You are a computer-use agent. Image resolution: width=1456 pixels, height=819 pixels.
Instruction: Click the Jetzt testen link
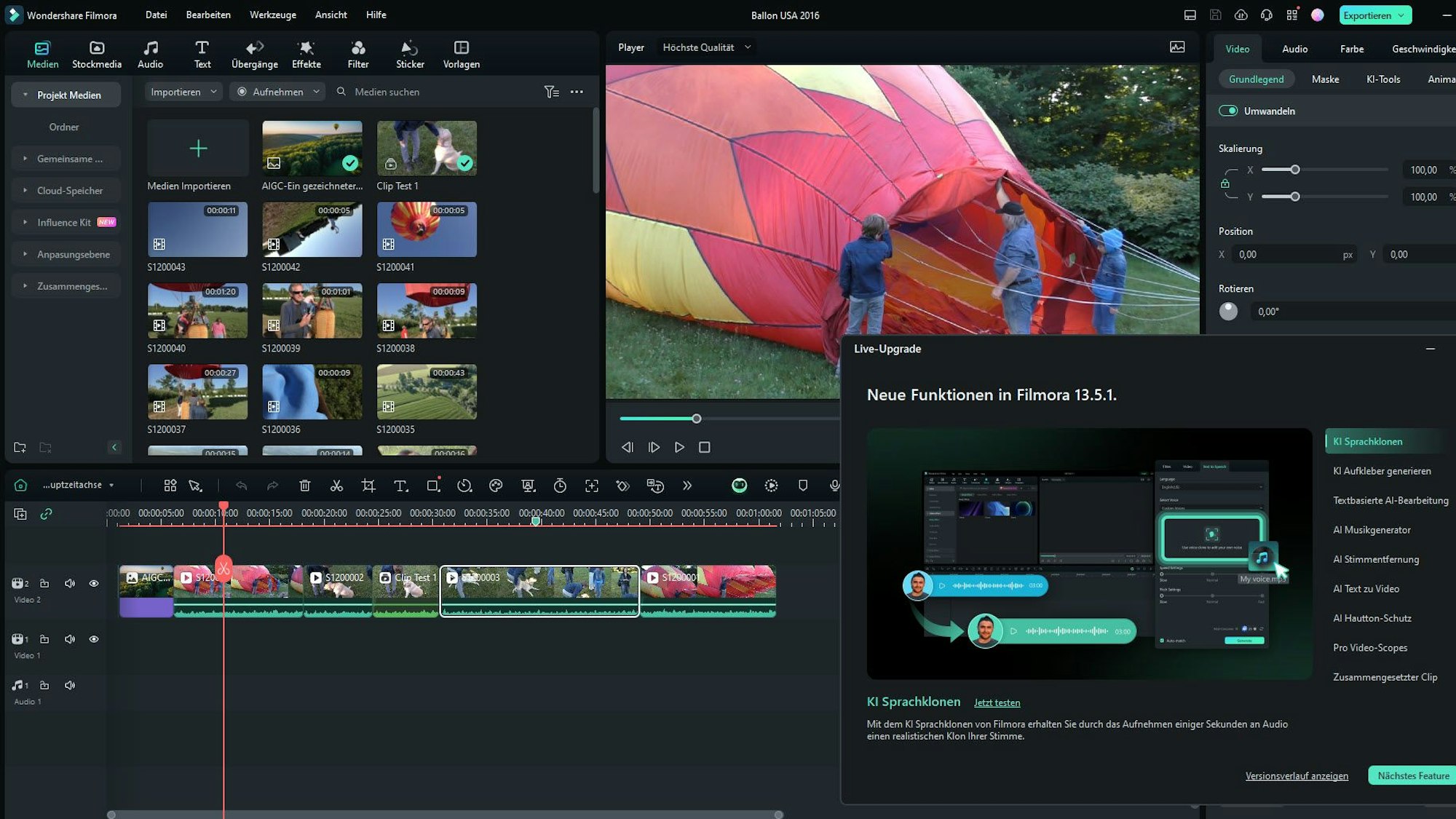tap(997, 703)
